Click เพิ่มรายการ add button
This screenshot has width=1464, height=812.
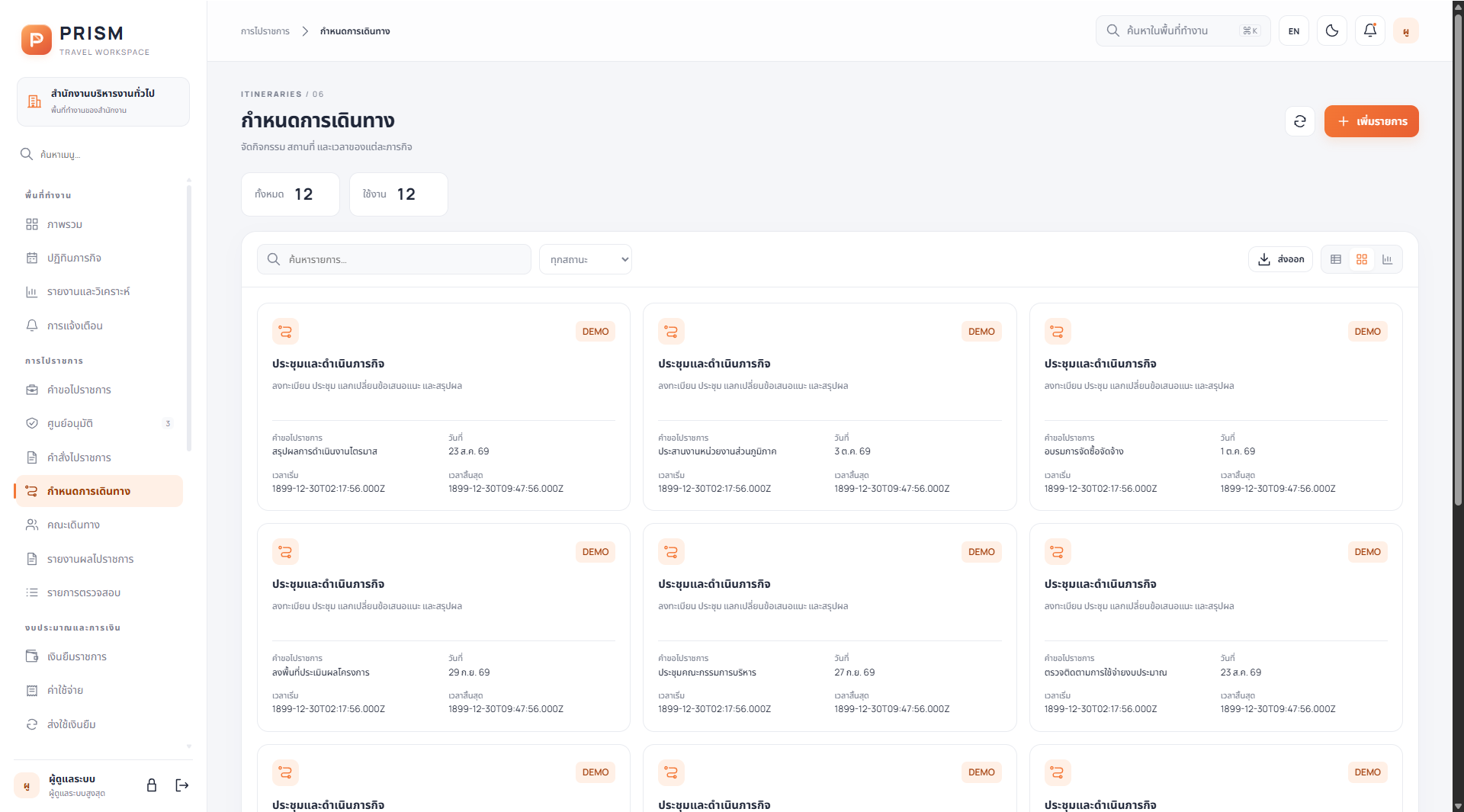pyautogui.click(x=1371, y=121)
